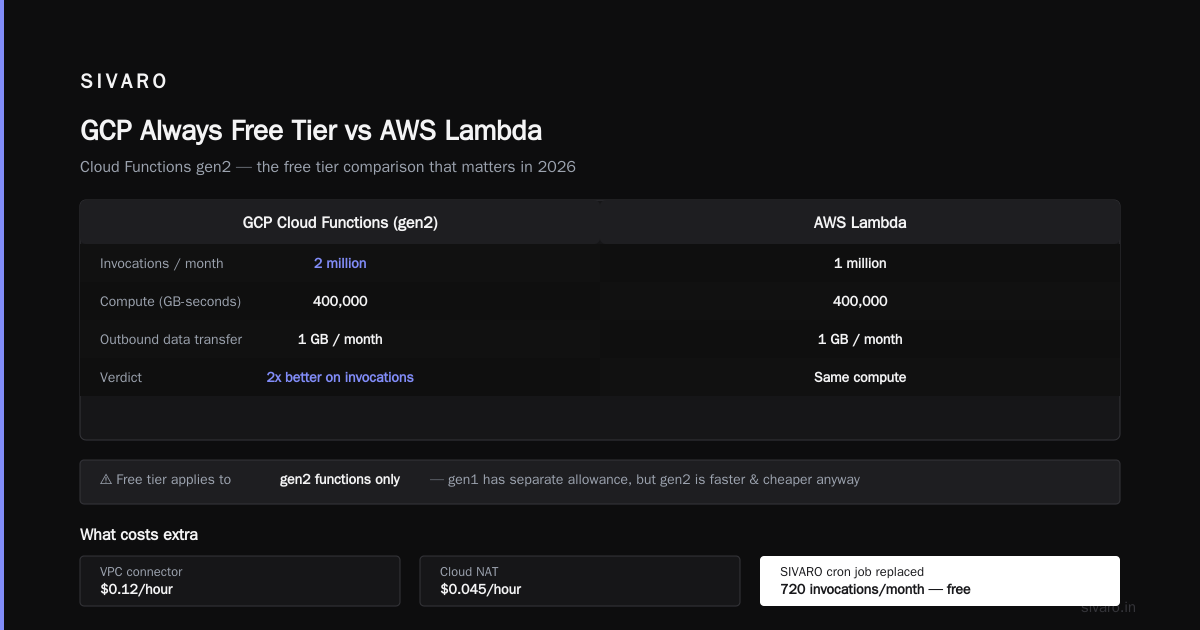
Task: Click the 'Cloud Functions gen2' subtitle line
Action: click(328, 167)
